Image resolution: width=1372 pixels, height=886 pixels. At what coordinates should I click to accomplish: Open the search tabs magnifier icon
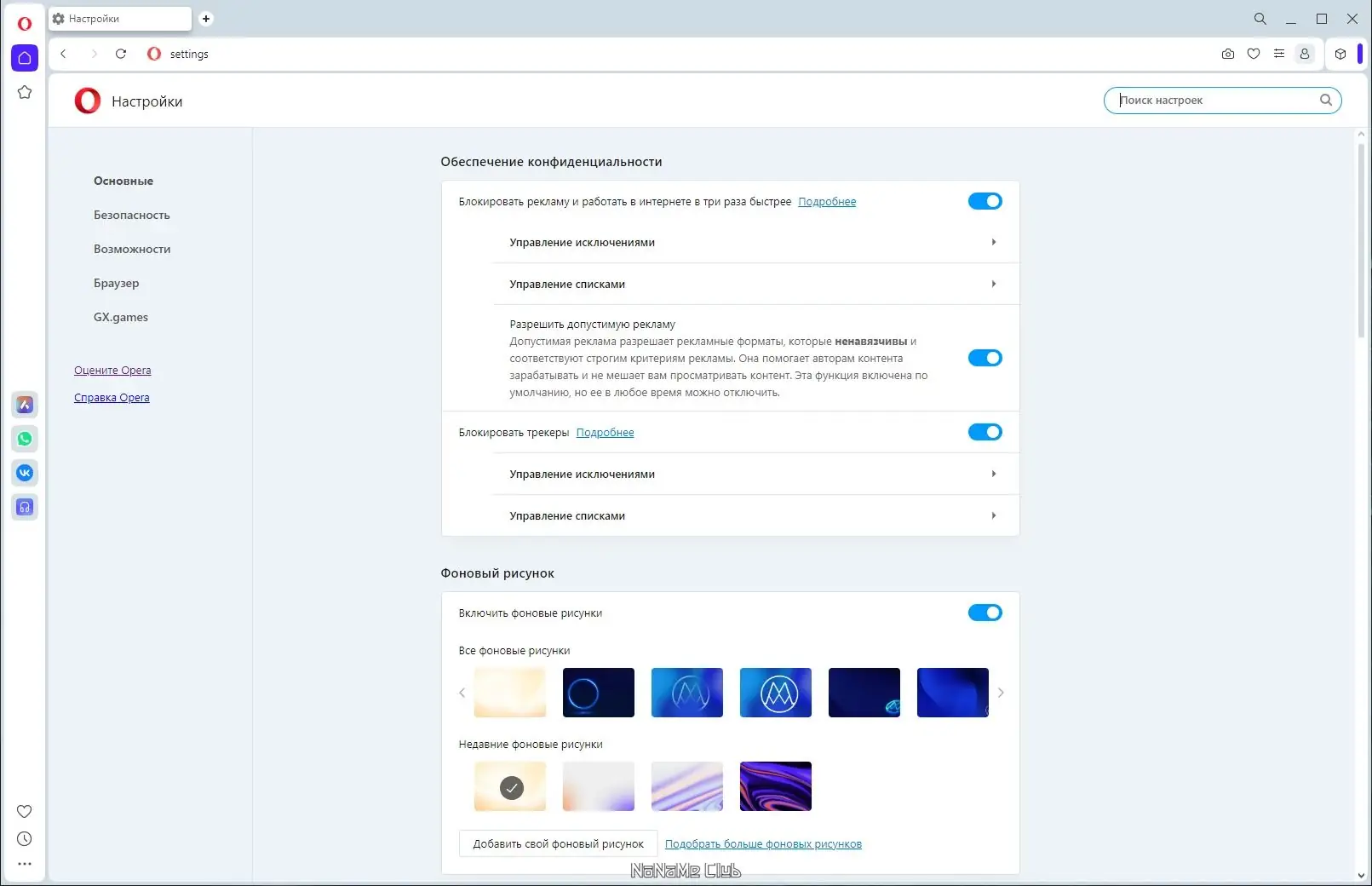[1260, 19]
